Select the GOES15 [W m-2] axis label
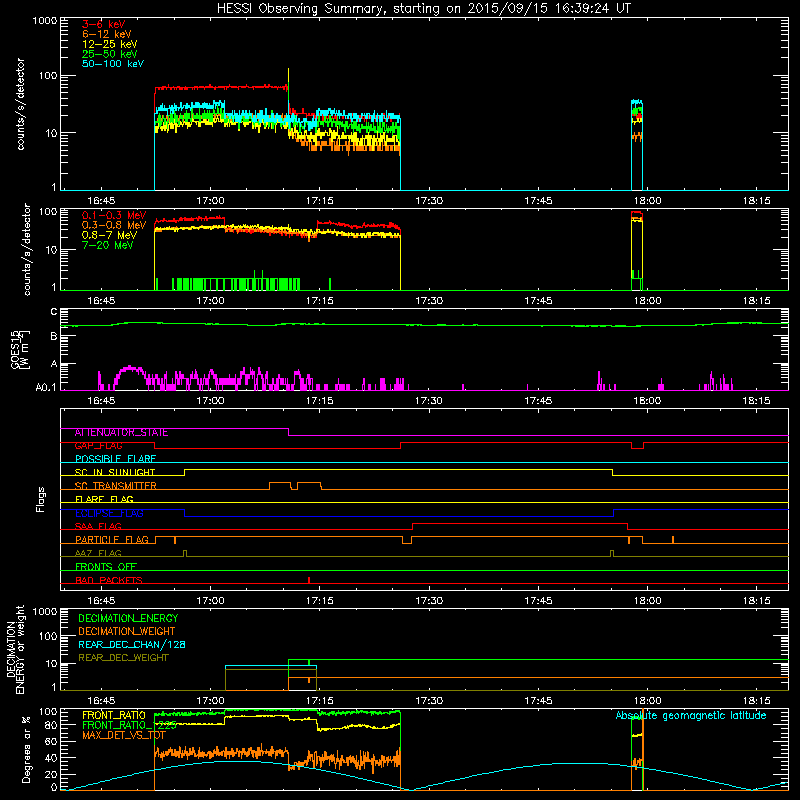This screenshot has width=800, height=800. [x=20, y=349]
